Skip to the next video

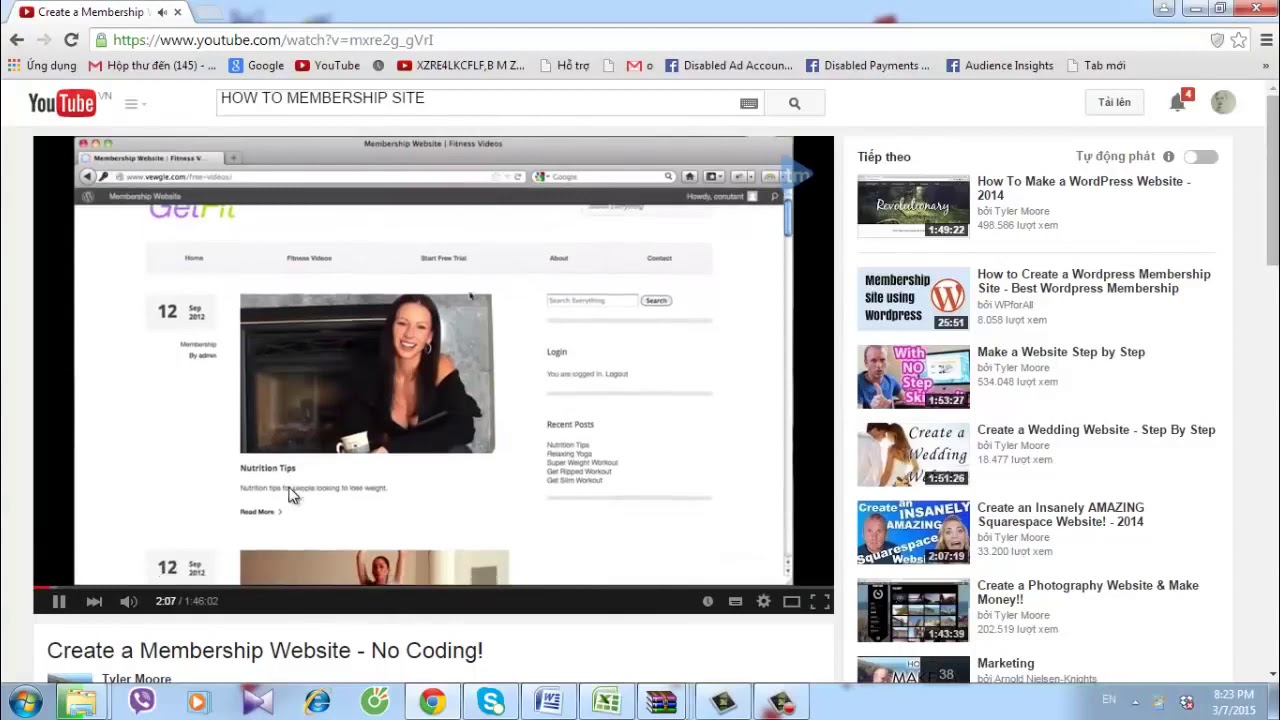tap(94, 601)
